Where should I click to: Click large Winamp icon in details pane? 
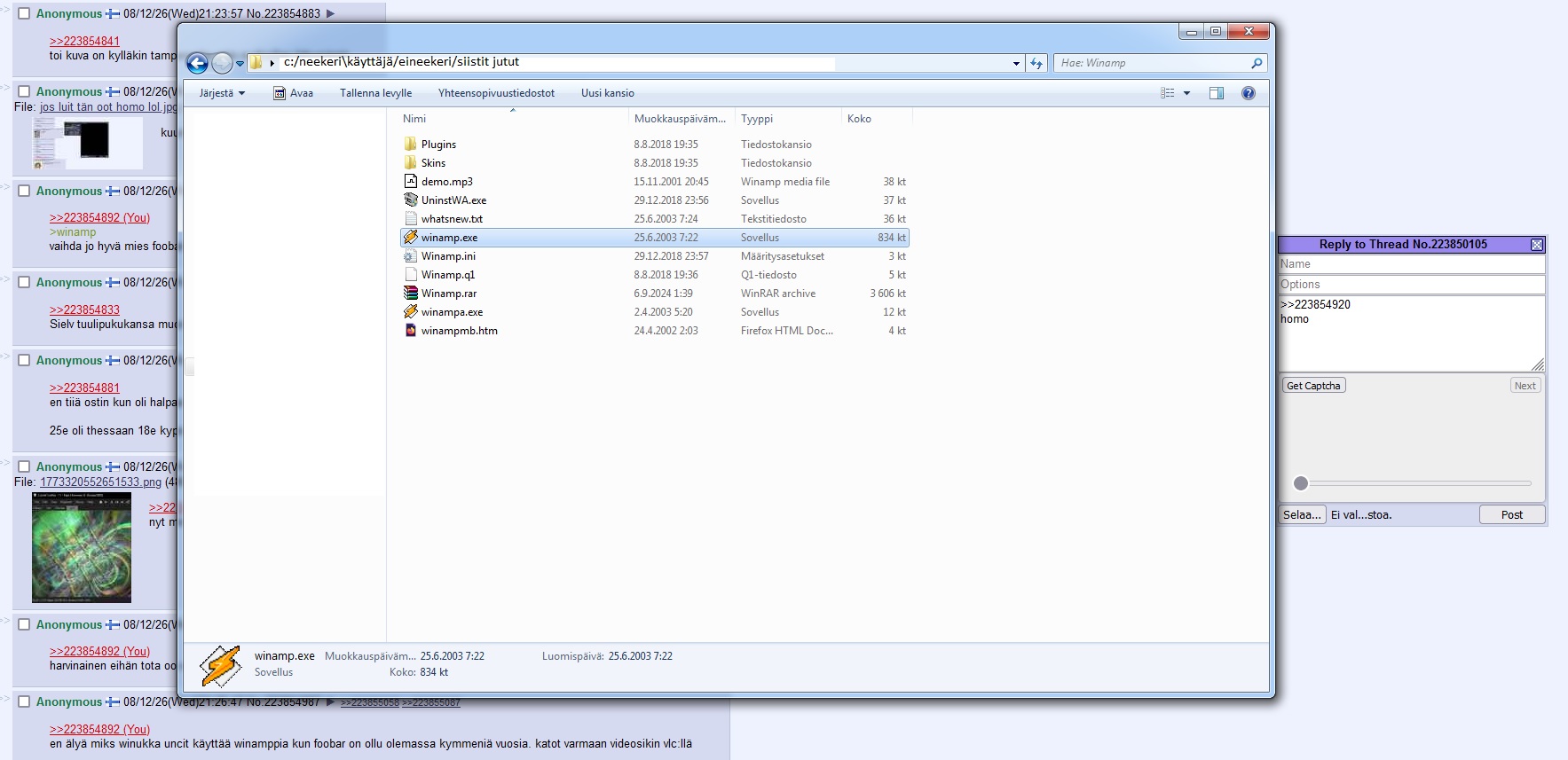click(x=220, y=666)
